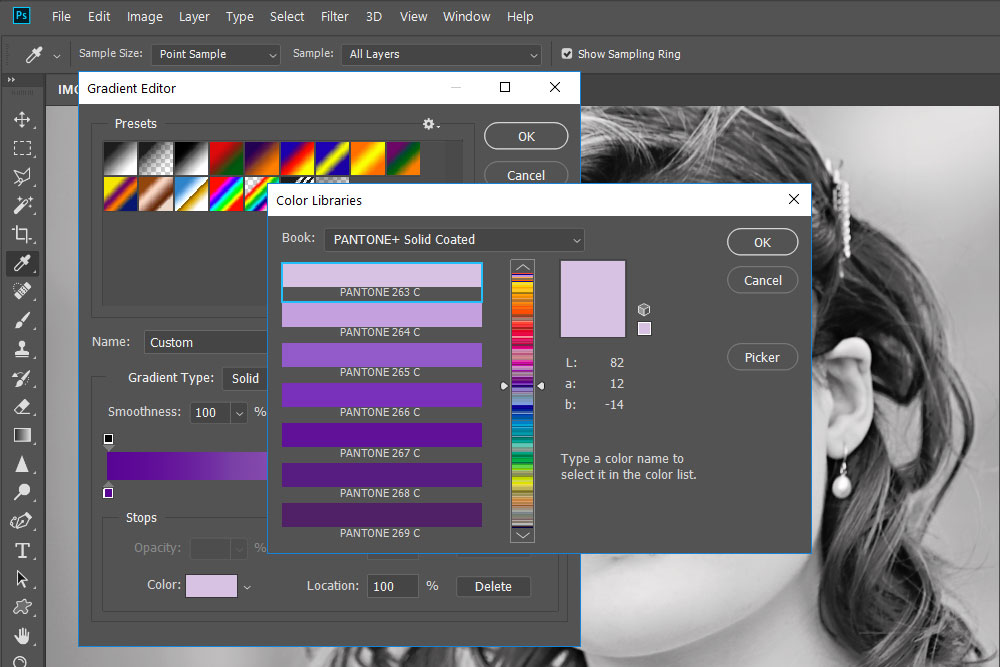Select the Gradient tool
Viewport: 1000px width, 667px height.
click(22, 436)
